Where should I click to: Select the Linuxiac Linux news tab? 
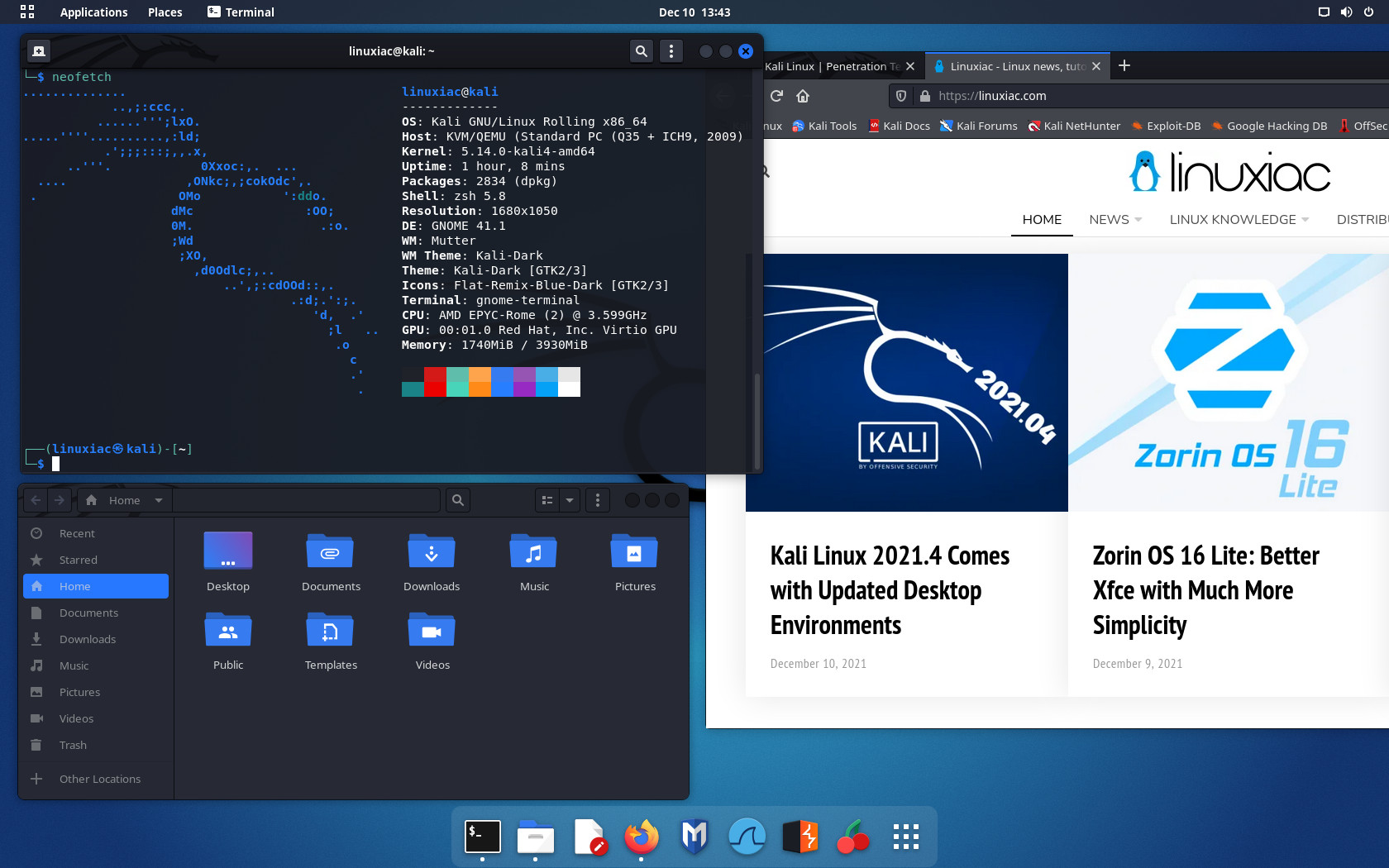(1017, 66)
